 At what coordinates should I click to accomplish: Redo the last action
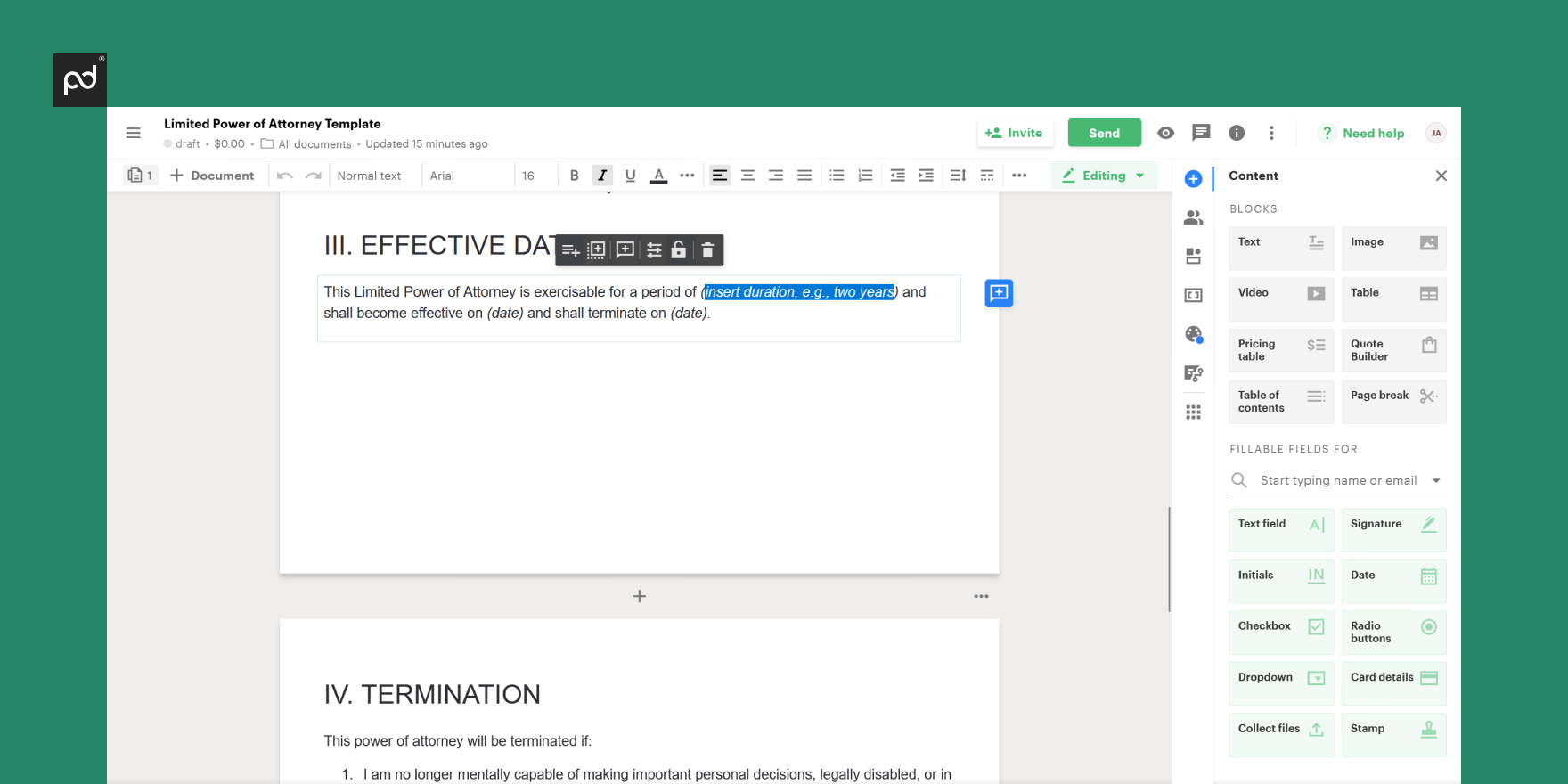pos(313,176)
